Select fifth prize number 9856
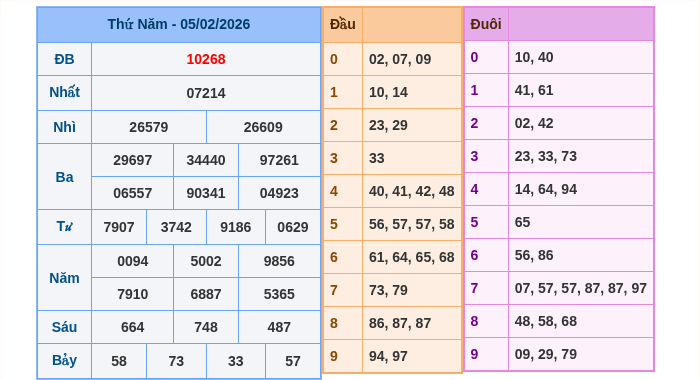The height and width of the screenshot is (380, 700). pos(279,261)
